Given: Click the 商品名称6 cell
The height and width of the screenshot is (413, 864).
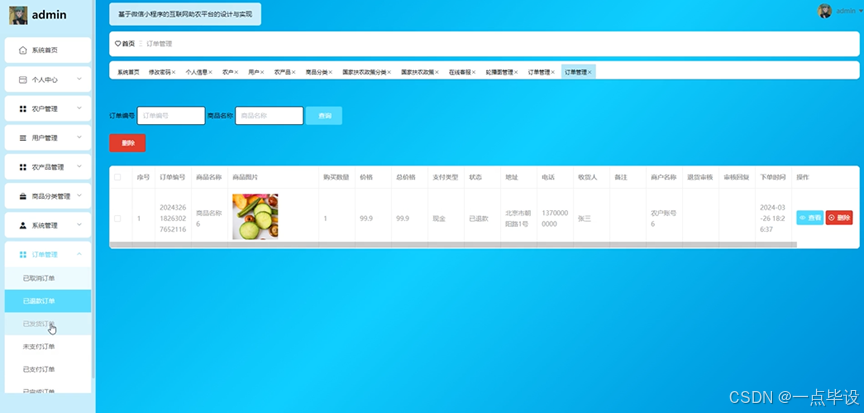Looking at the screenshot, I should tap(209, 219).
